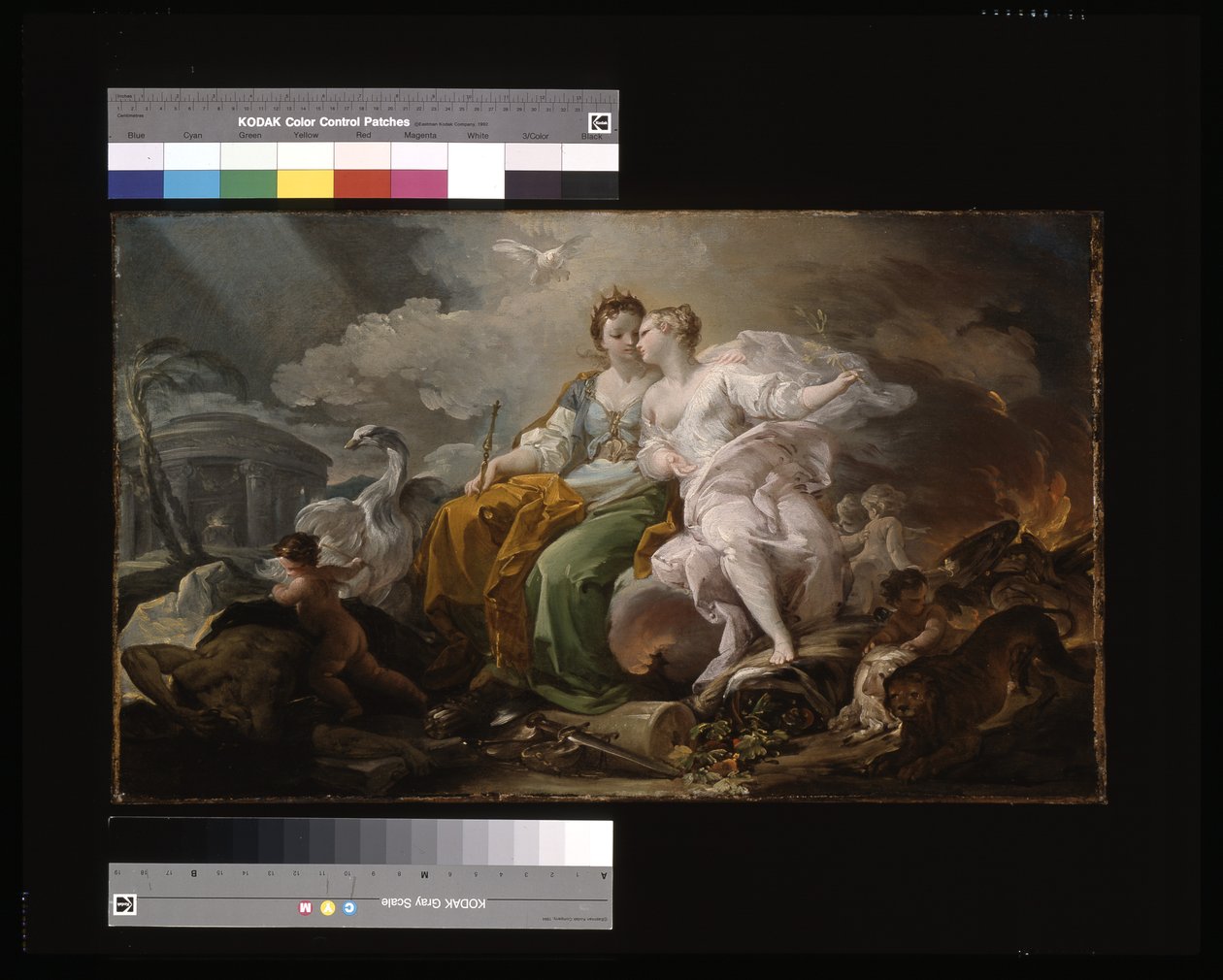This screenshot has height=980, width=1223.
Task: Click the Kodak logo on the gray scale card
Action: click(x=126, y=905)
